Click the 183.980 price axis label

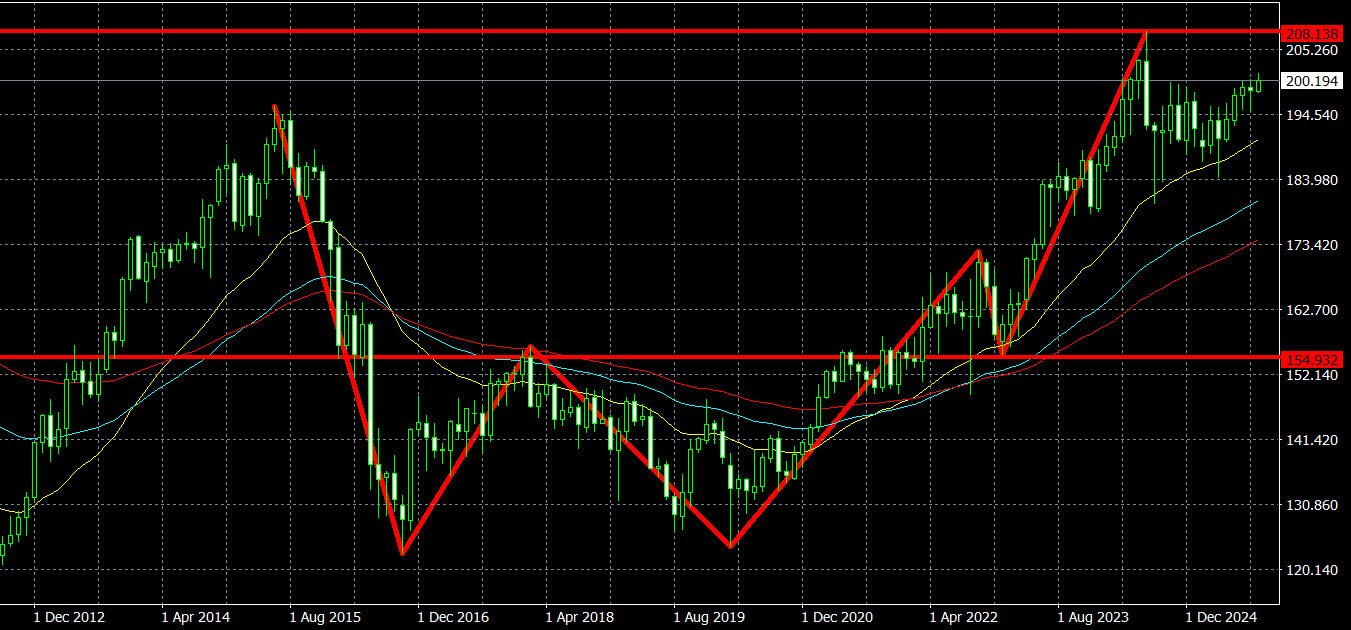coord(1310,180)
